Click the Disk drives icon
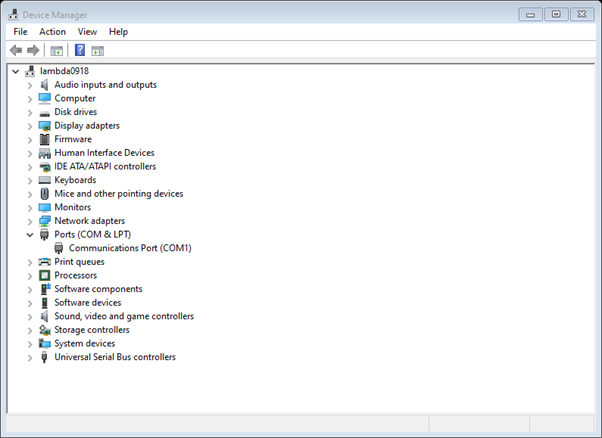This screenshot has width=602, height=438. pos(45,113)
